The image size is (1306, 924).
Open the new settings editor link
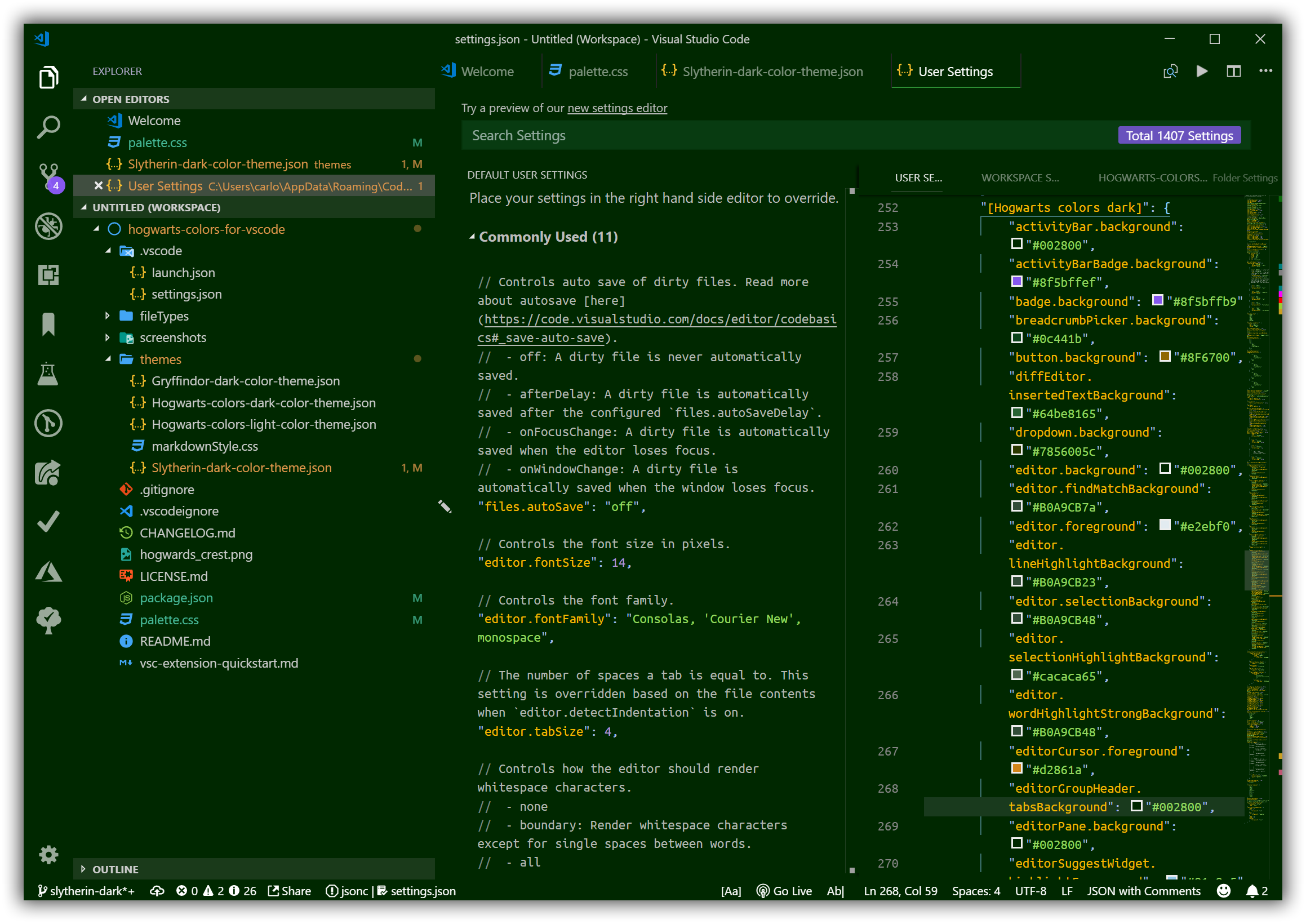tap(617, 108)
